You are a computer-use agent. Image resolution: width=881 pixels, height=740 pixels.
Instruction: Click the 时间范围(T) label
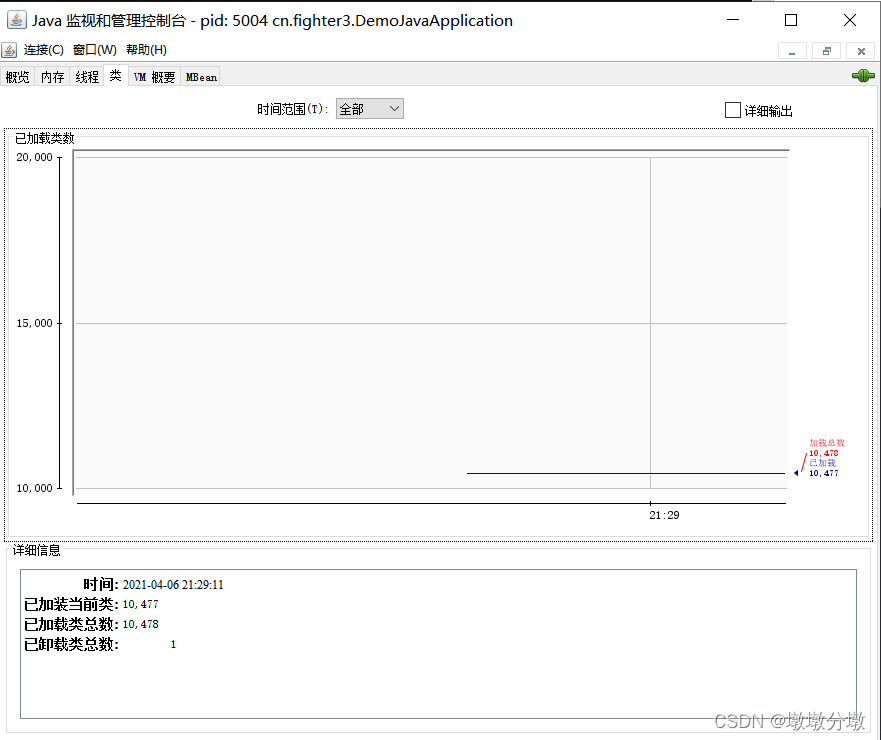tap(292, 109)
